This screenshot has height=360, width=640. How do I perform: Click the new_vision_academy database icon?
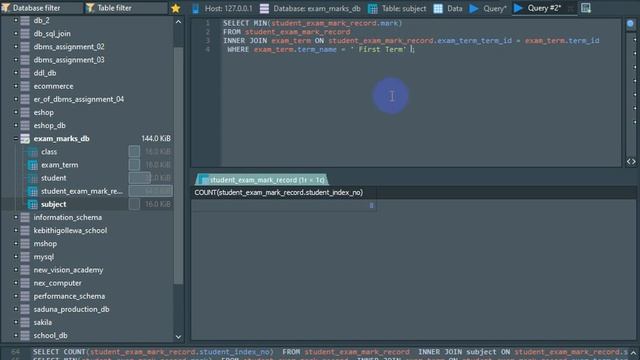pyautogui.click(x=25, y=270)
